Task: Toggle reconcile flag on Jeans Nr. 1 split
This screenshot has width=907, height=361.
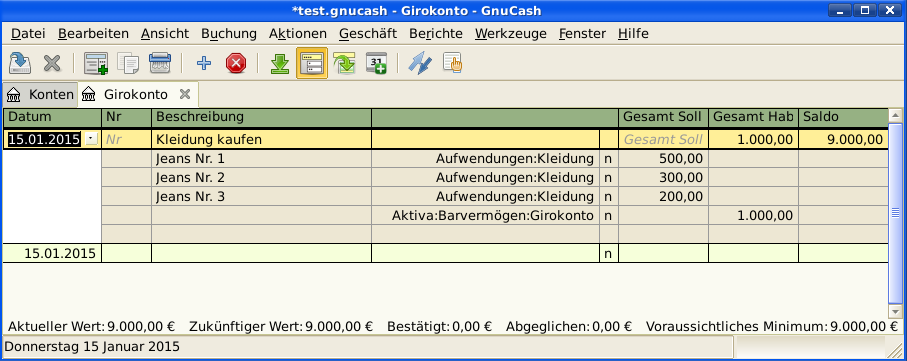Action: [608, 159]
